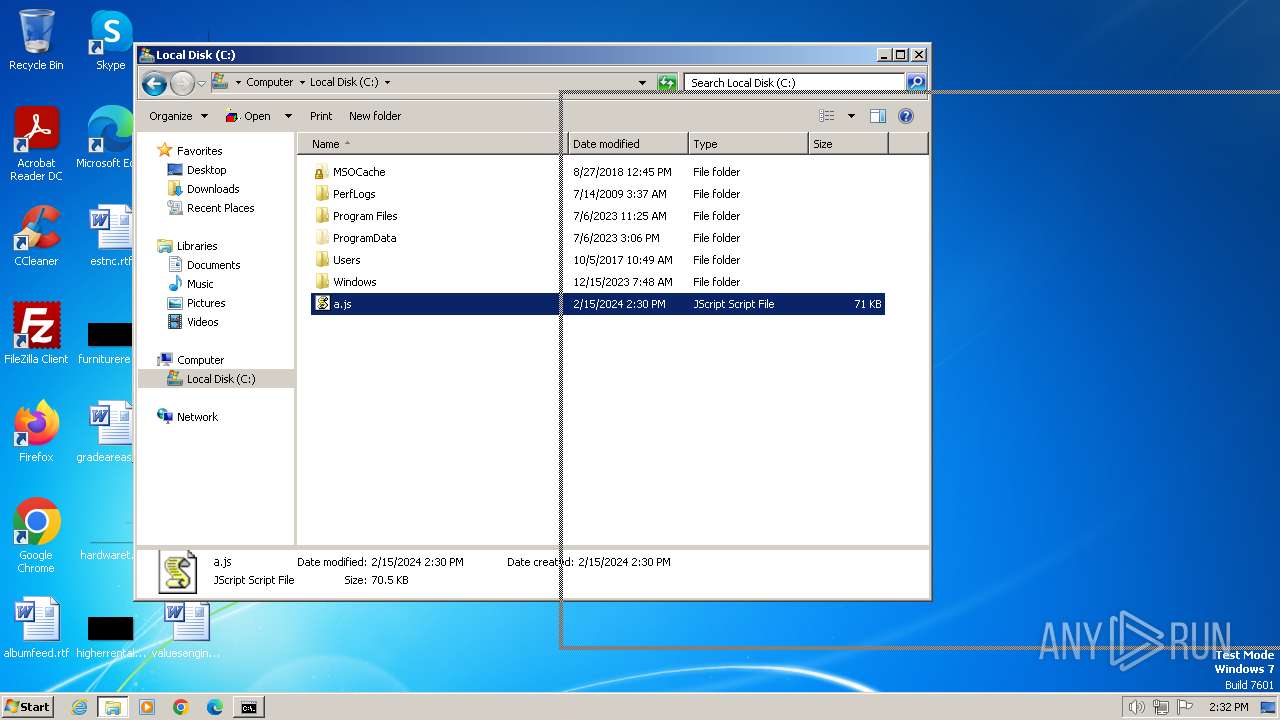Select the a.js script file
This screenshot has width=1280, height=720.
[598, 304]
